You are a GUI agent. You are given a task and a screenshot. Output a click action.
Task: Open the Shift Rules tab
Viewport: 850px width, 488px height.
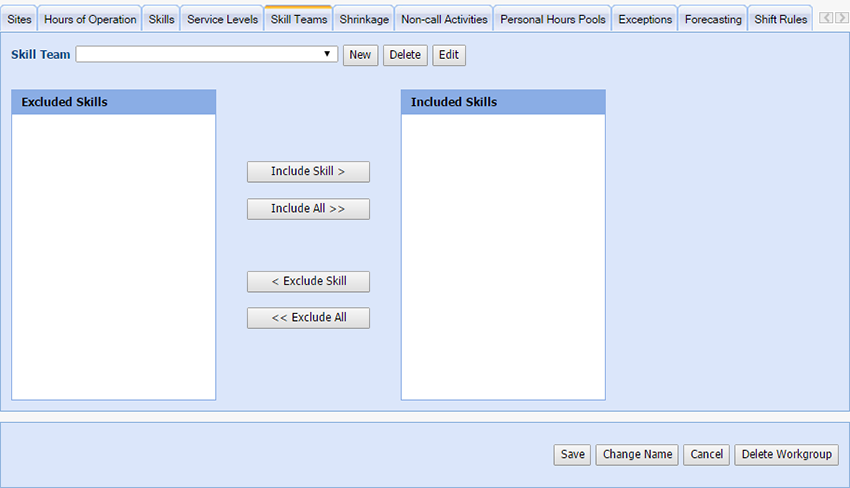780,19
